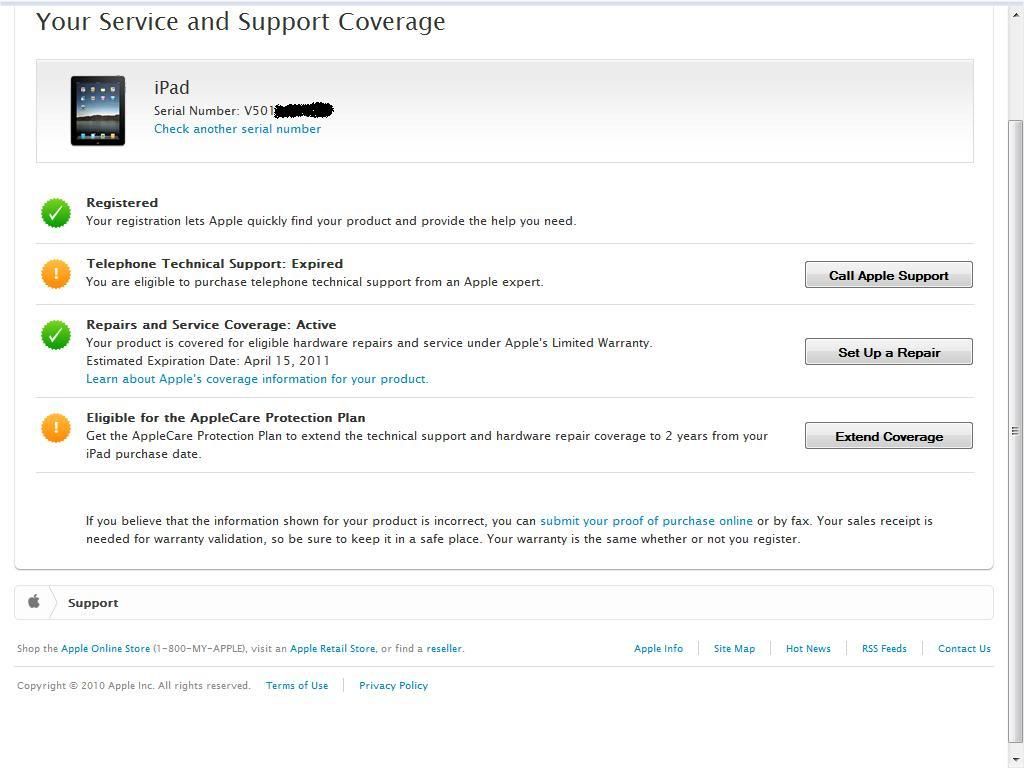This screenshot has height=768, width=1024.
Task: Click the orange warning icon for Telephone Technical Support
Action: [x=56, y=274]
